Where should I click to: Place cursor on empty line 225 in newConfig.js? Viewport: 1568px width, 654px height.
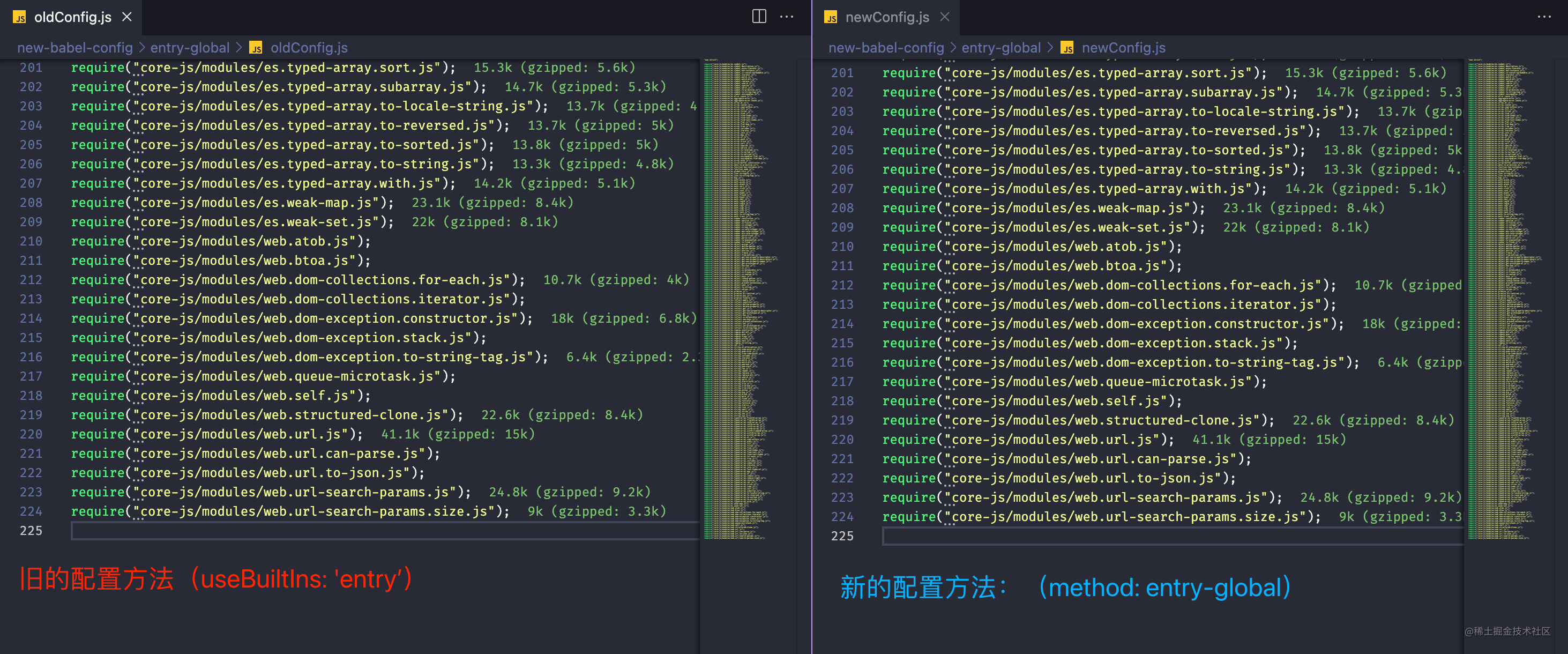(x=1173, y=536)
